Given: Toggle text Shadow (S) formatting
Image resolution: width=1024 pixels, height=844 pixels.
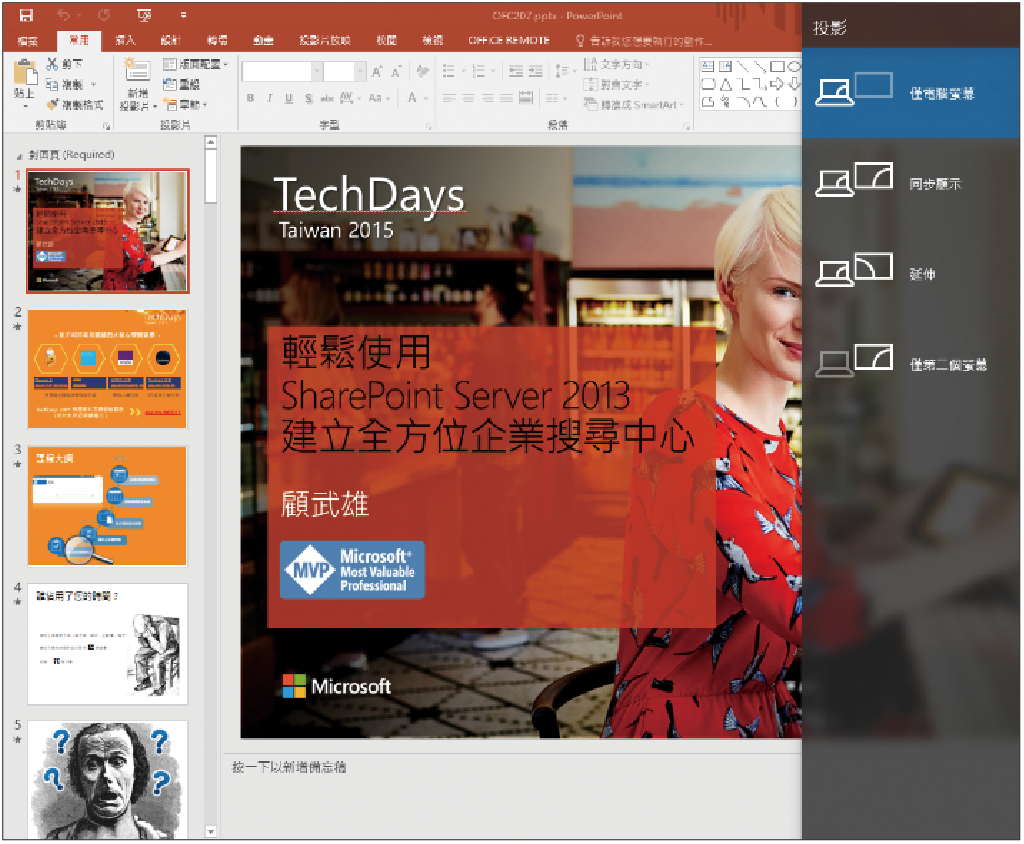Looking at the screenshot, I should (x=308, y=98).
